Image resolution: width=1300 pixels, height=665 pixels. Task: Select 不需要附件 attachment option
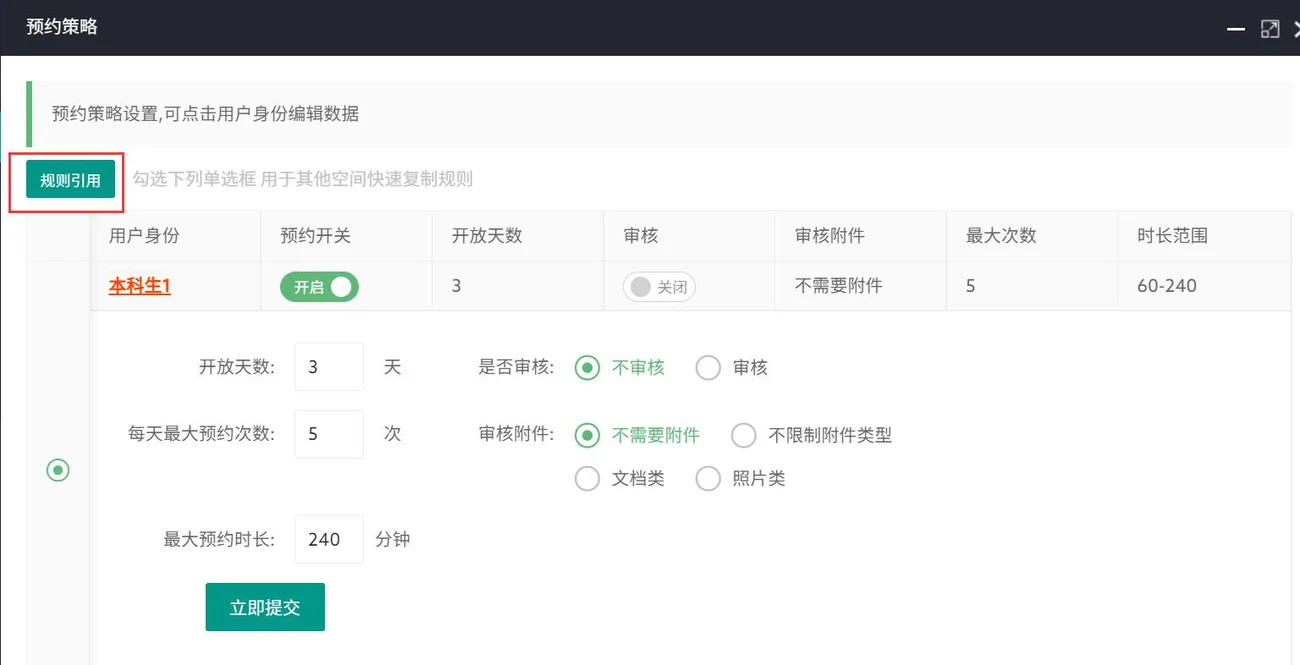(637, 435)
